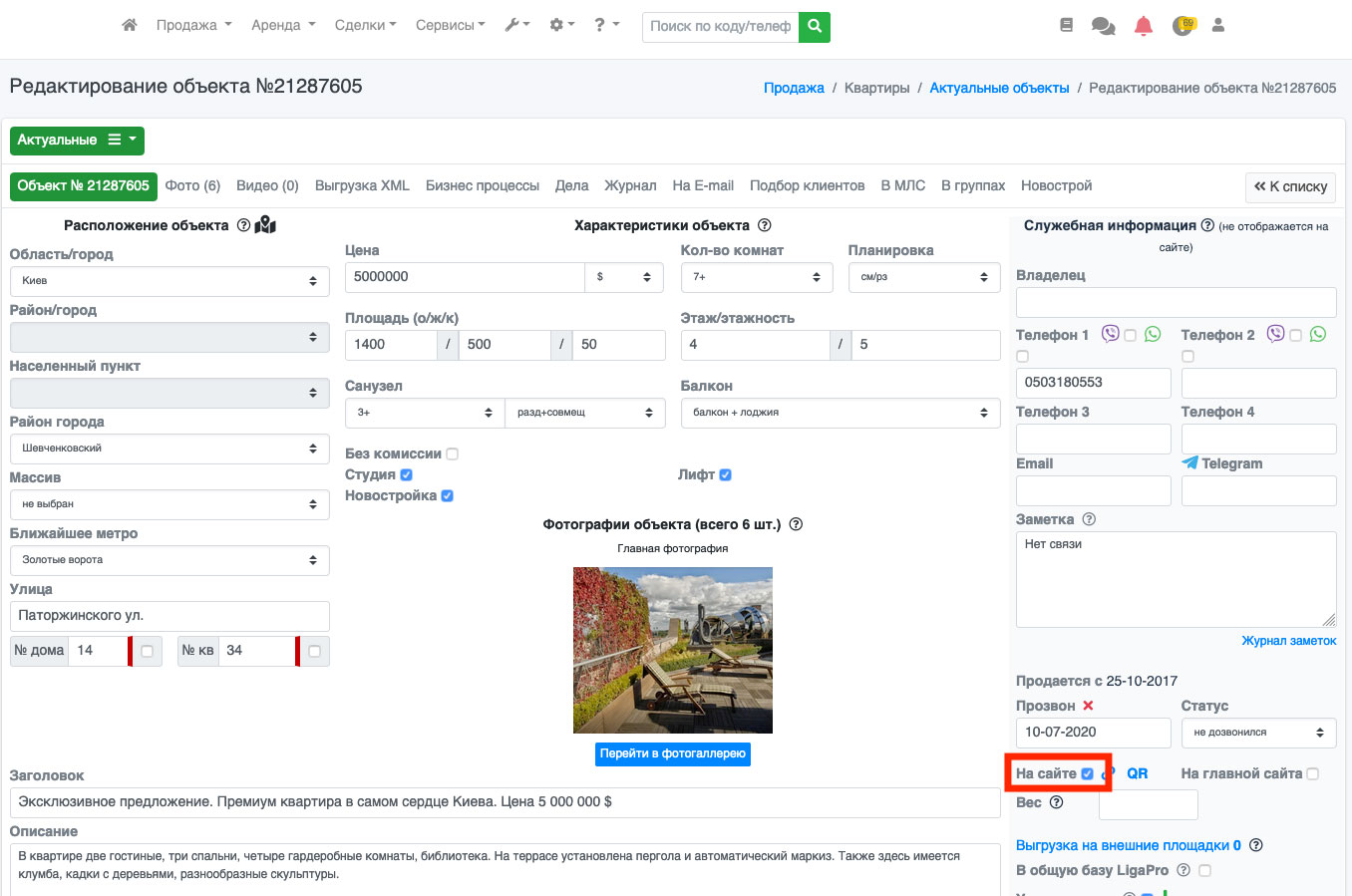Click the Telegram paper plane icon
Viewport: 1352px width, 896px height.
point(1189,462)
